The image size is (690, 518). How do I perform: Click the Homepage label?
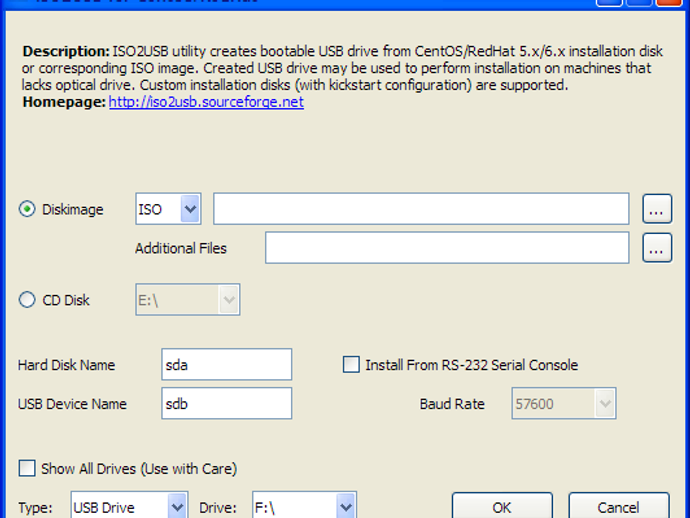pos(64,102)
